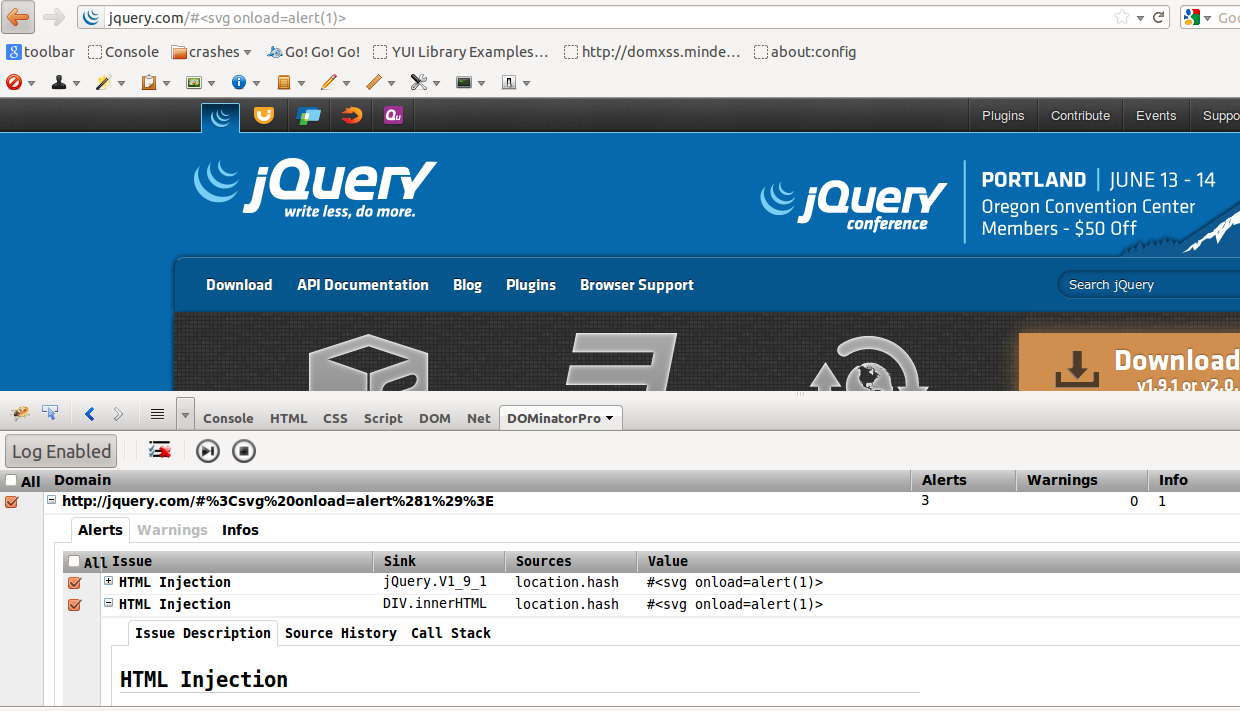Image resolution: width=1240 pixels, height=711 pixels.
Task: Open Web Developer Images menu (picture icon)
Action: pyautogui.click(x=200, y=83)
